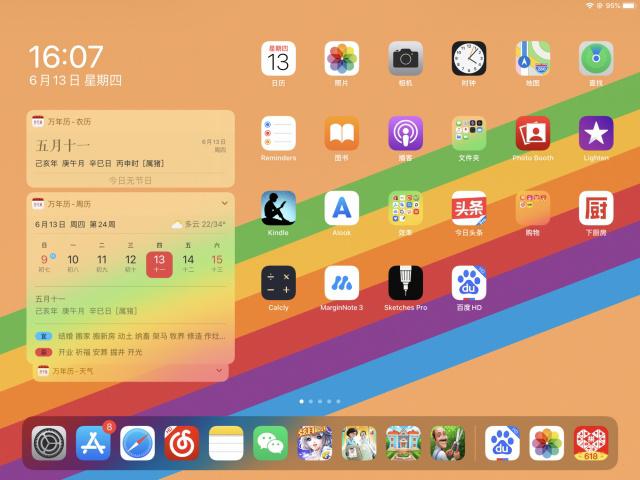Tap the lunar date 五月十一 heading
The width and height of the screenshot is (640, 480).
point(62,145)
